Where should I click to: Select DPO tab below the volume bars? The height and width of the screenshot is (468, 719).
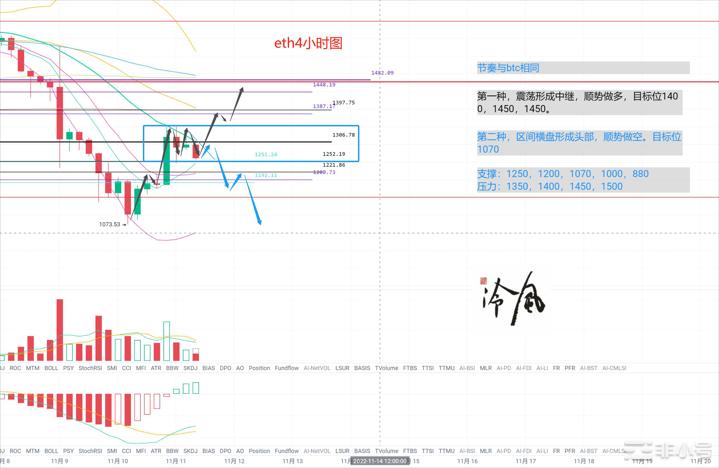point(226,368)
